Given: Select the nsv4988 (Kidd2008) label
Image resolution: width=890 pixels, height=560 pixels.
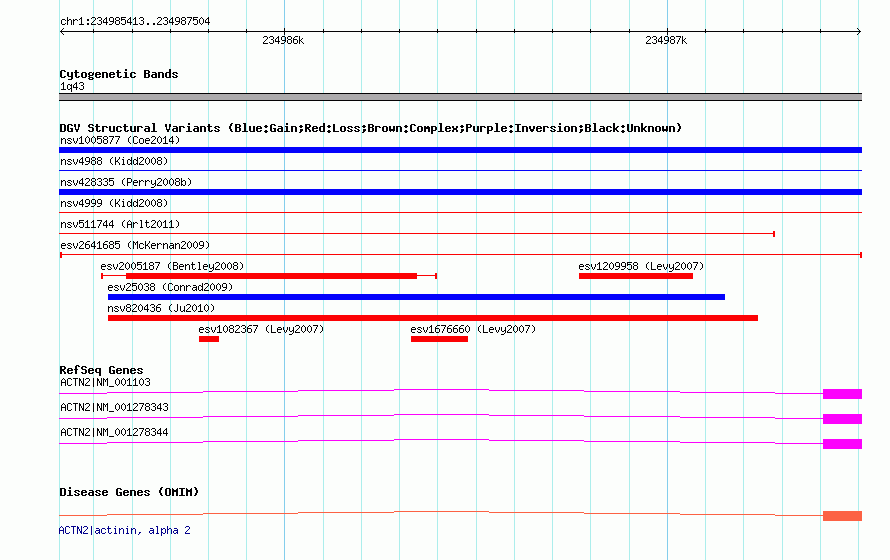Looking at the screenshot, I should pos(114,161).
